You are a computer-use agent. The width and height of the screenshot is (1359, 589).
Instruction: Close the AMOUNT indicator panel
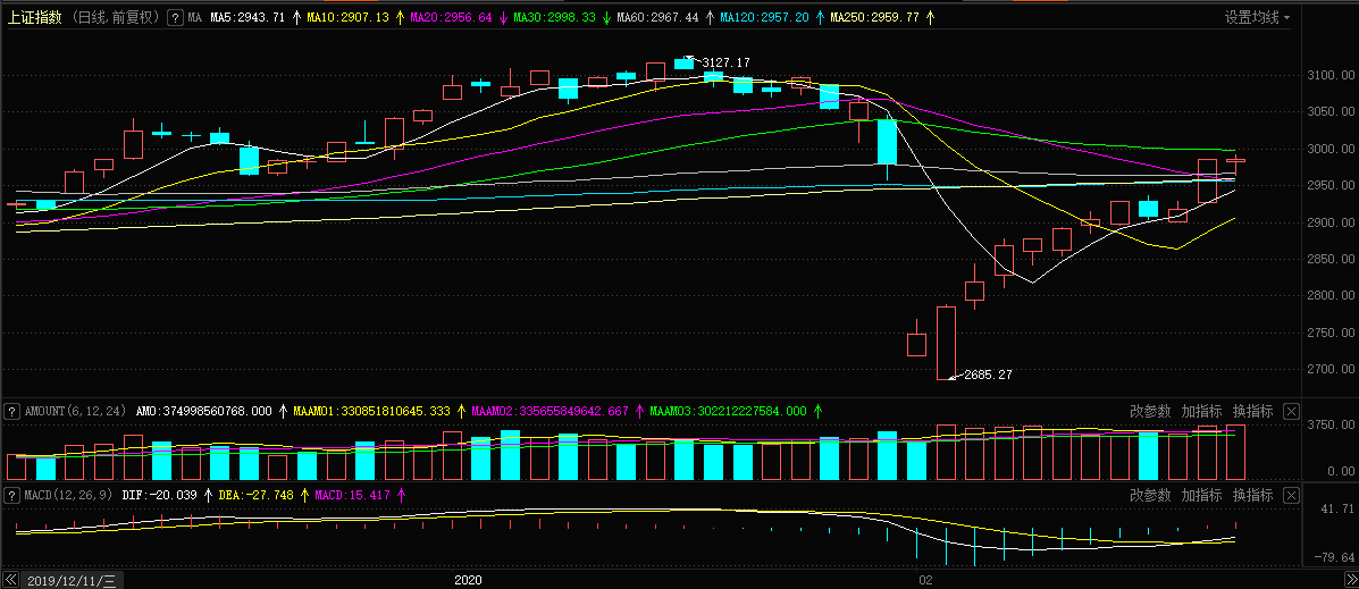click(1291, 411)
